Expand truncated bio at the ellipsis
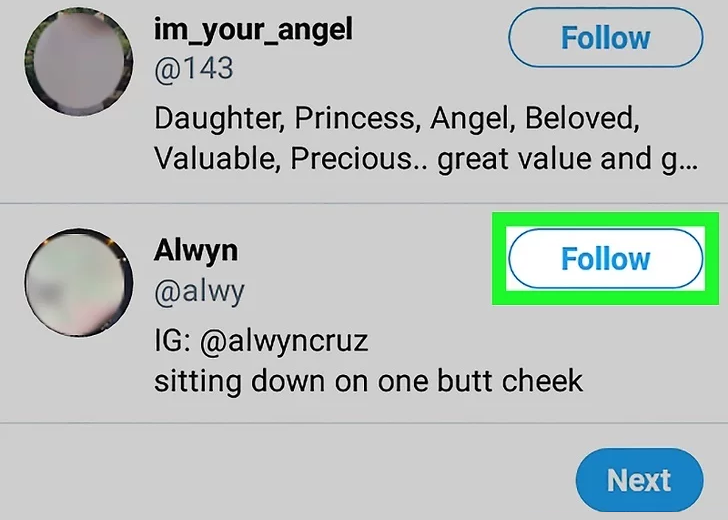 [x=688, y=162]
